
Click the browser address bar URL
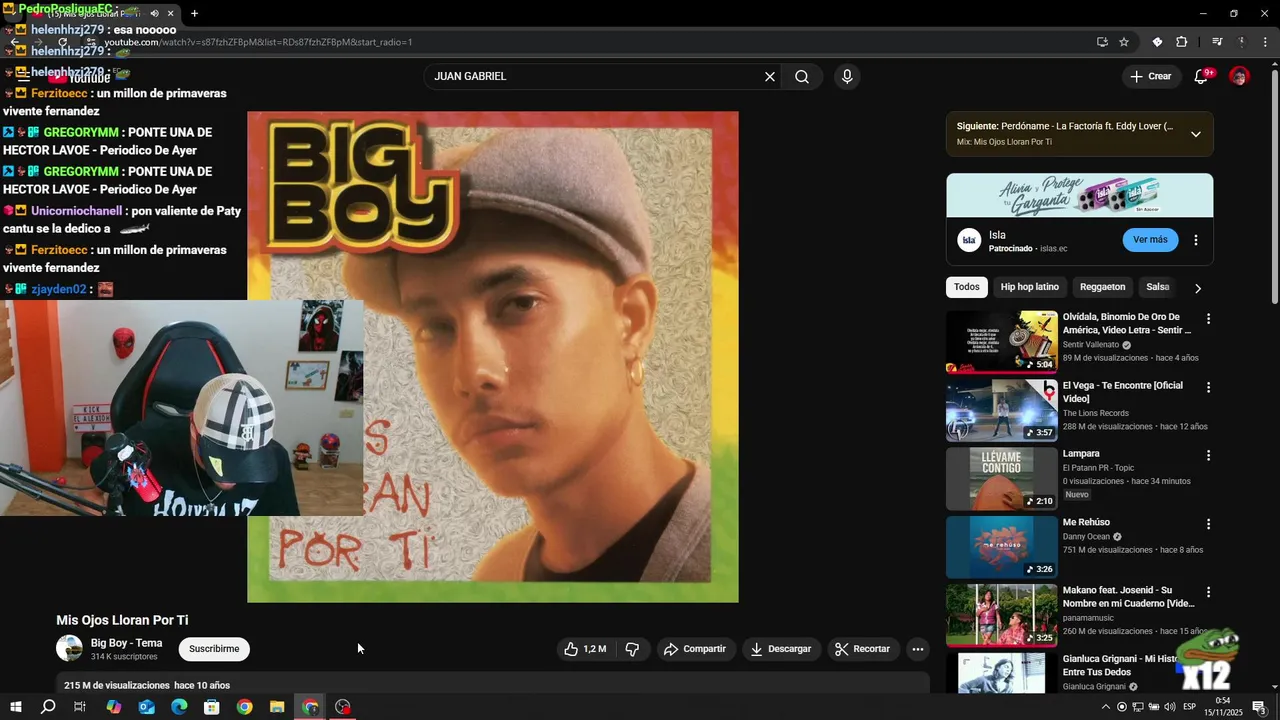(260, 42)
